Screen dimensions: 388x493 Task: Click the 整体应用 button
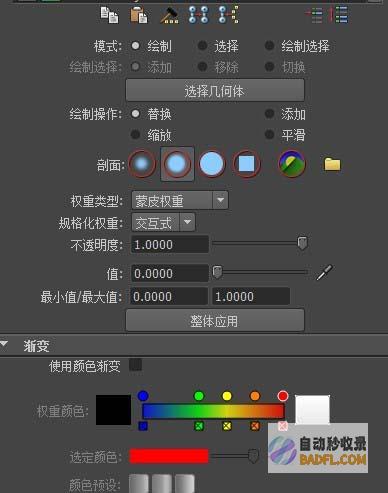[215, 320]
